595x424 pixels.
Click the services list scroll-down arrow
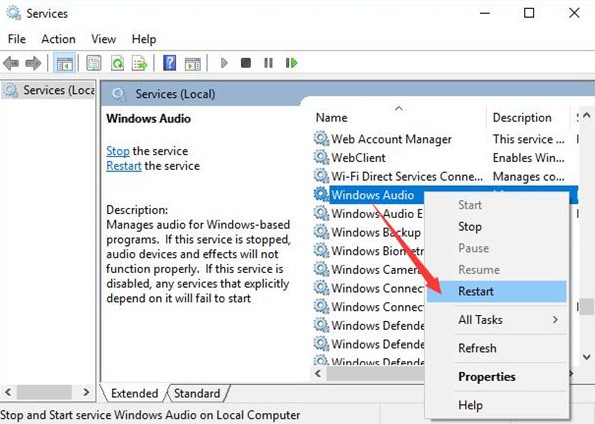tap(587, 357)
